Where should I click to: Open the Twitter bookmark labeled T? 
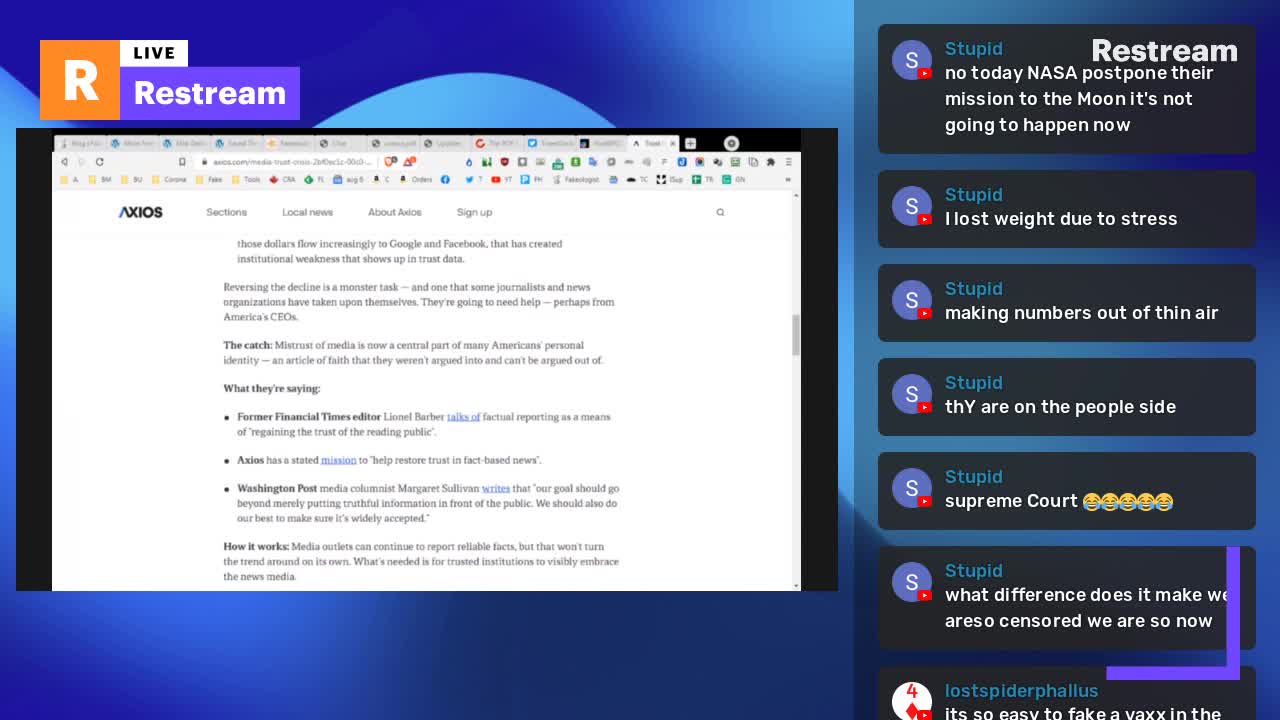pos(472,180)
